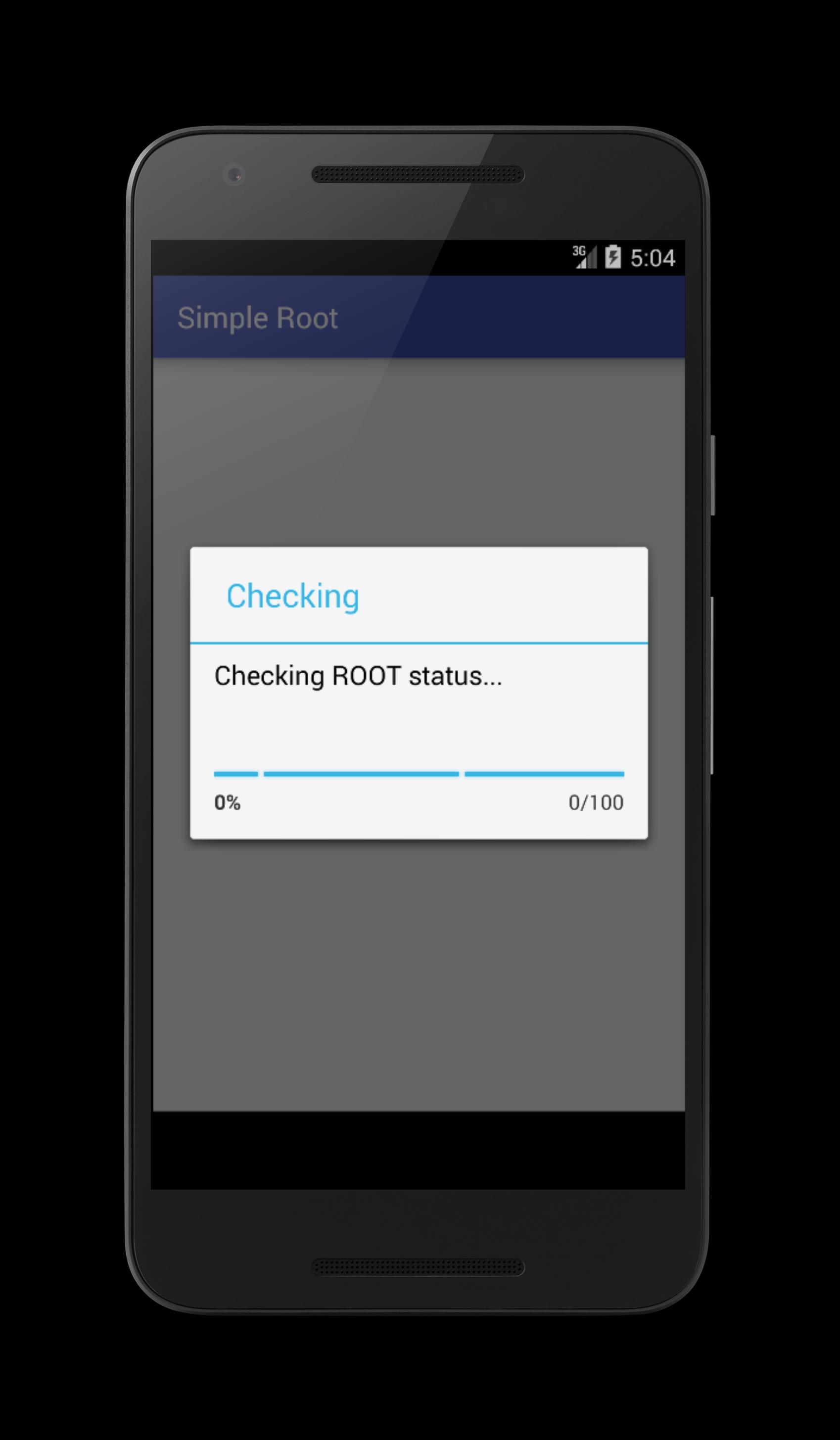Tap the Simple Root app title
The height and width of the screenshot is (1440, 840).
pos(257,318)
